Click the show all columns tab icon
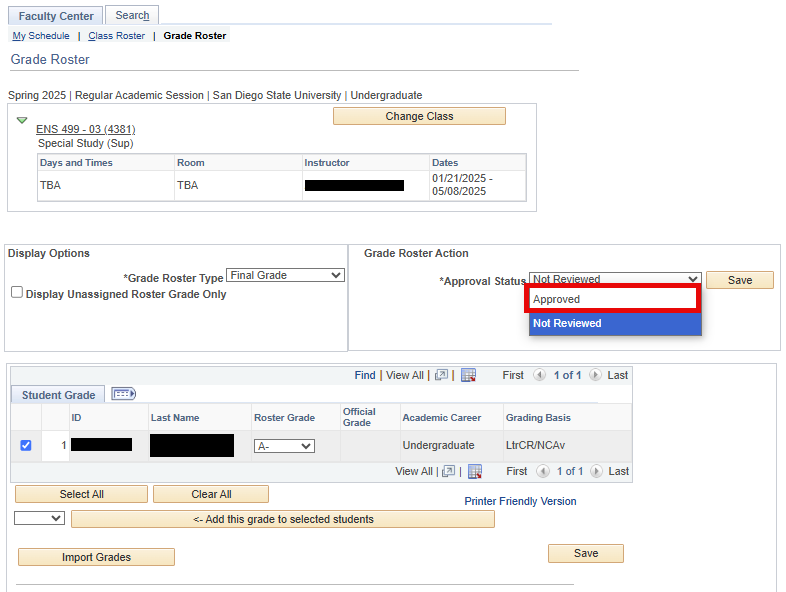 123,394
